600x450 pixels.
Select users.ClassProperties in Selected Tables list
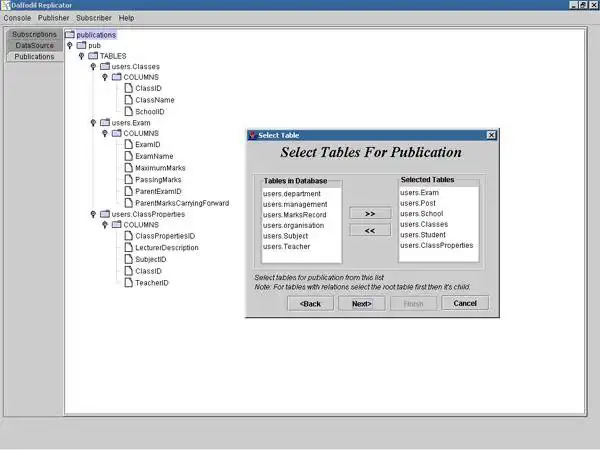coord(439,245)
